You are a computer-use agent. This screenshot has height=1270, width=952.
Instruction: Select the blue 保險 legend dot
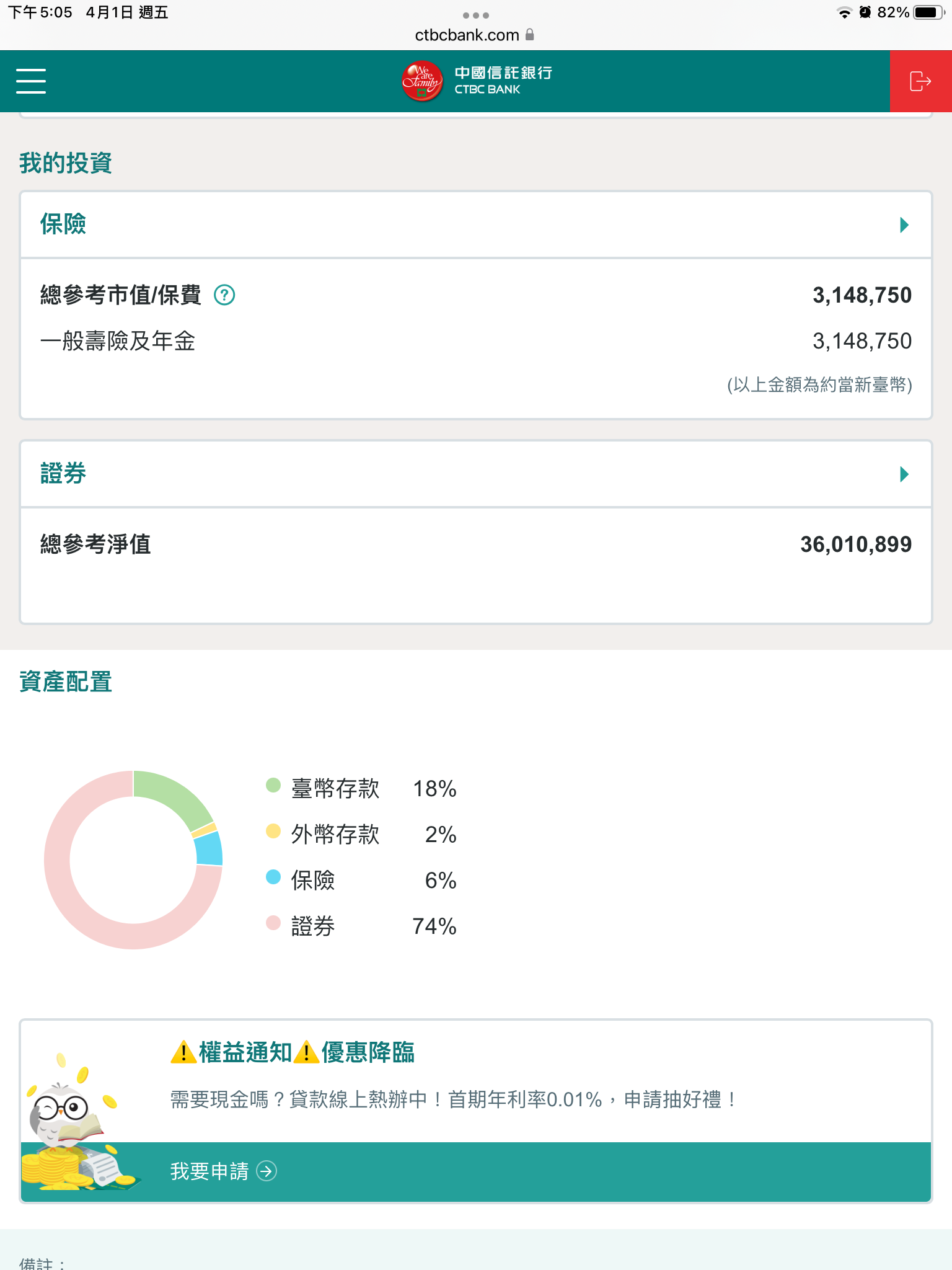273,877
